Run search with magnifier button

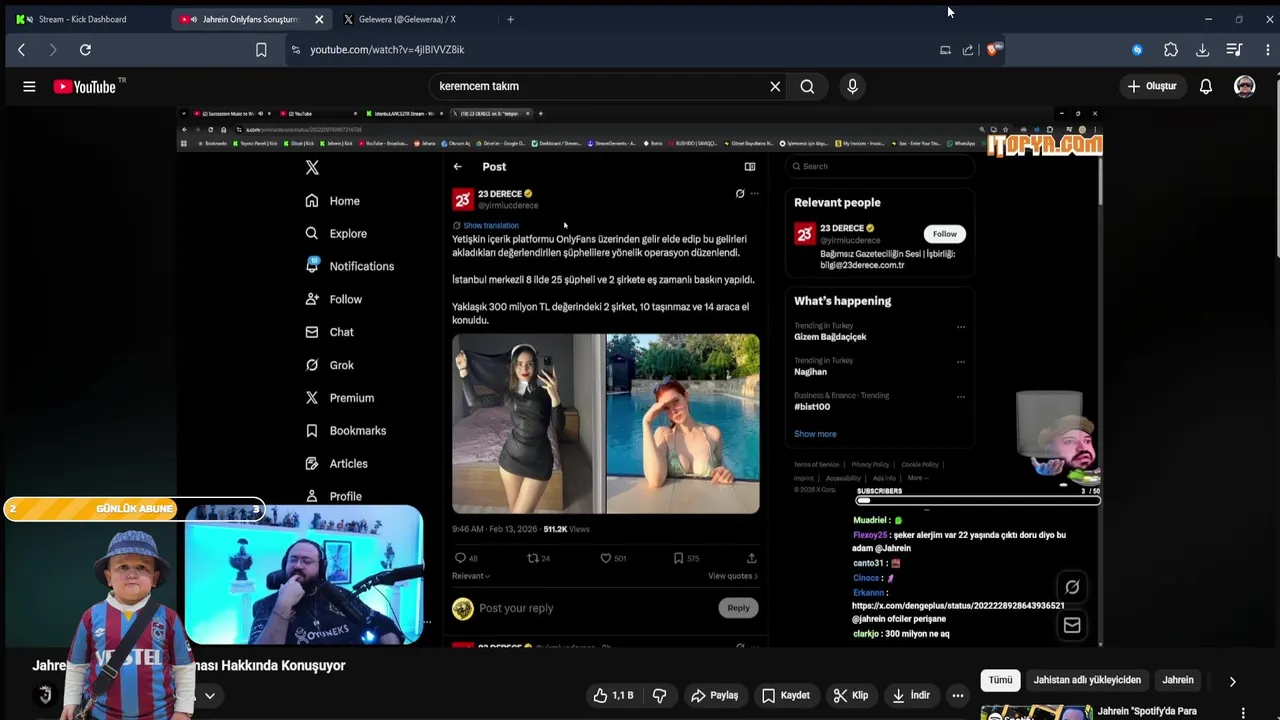(x=807, y=87)
